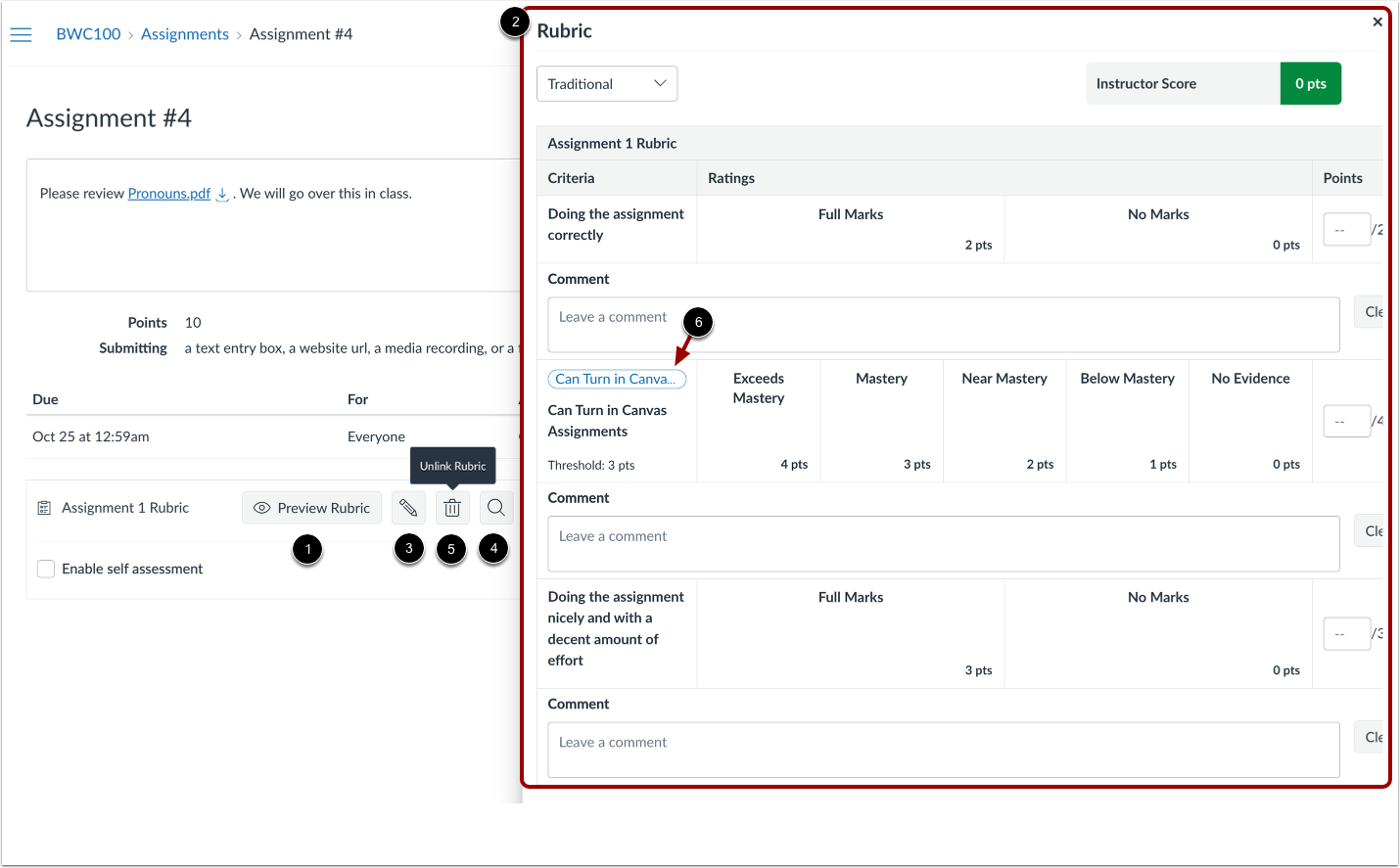Click the Unlink Rubric trash icon
Image resolution: width=1400 pixels, height=868 pixels.
[x=452, y=508]
